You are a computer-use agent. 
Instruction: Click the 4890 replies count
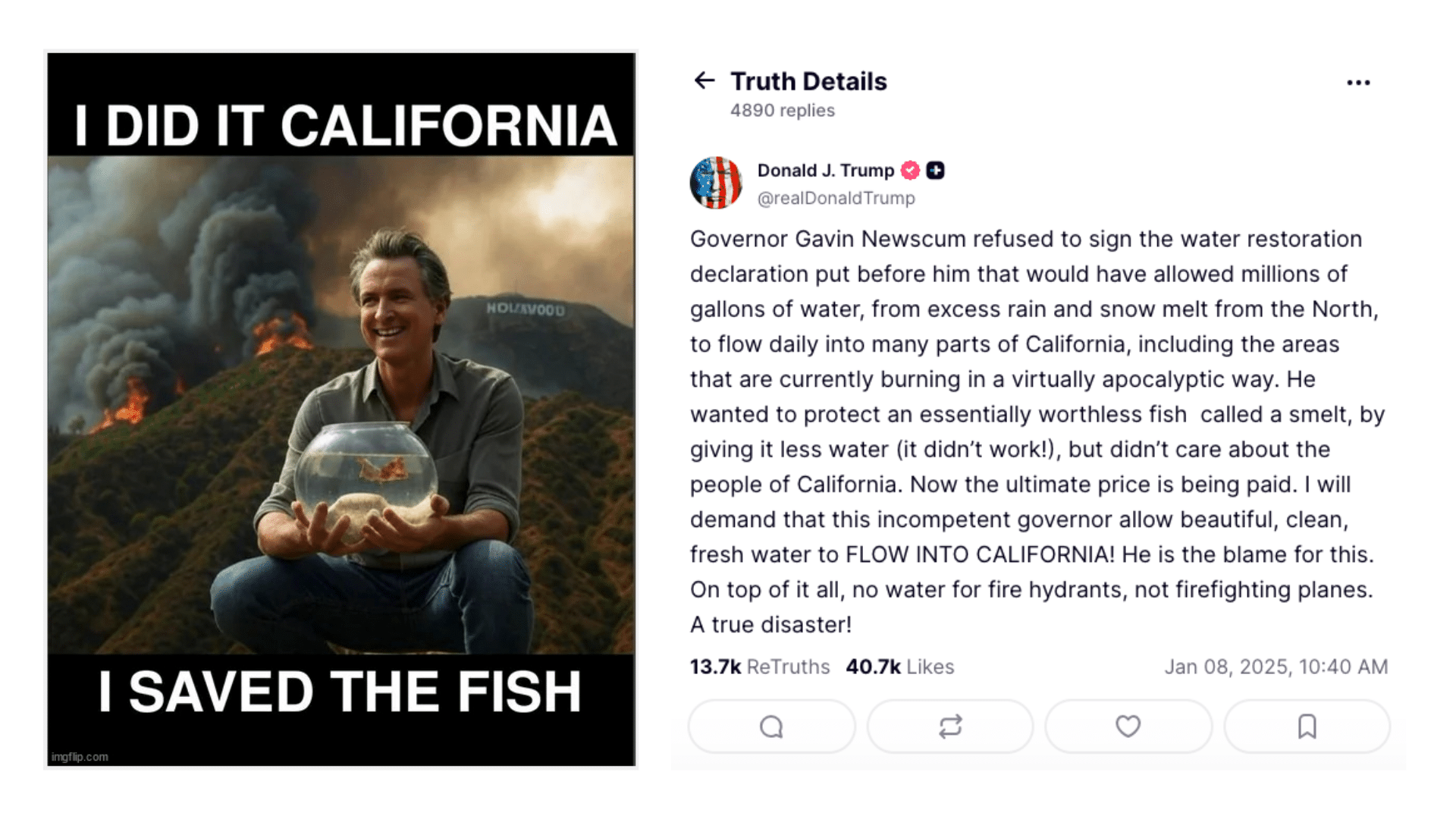(x=782, y=111)
